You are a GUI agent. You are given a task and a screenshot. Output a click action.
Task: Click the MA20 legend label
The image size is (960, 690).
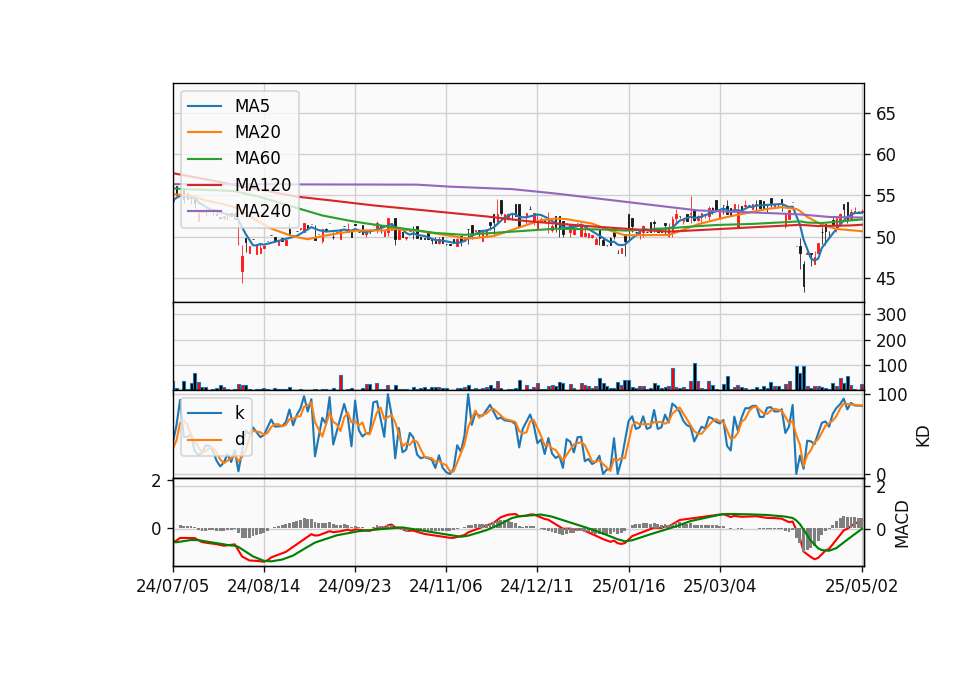(x=257, y=132)
